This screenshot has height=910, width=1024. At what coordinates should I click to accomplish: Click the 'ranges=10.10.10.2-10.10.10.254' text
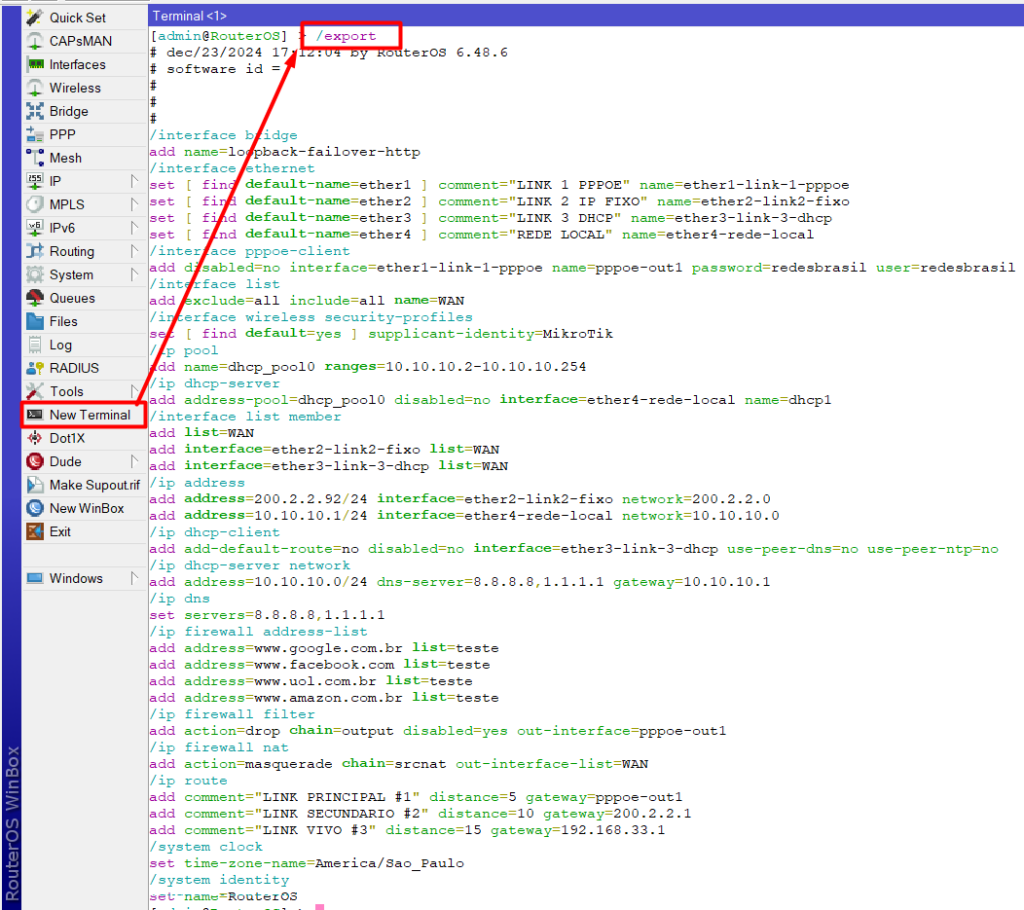coord(455,366)
